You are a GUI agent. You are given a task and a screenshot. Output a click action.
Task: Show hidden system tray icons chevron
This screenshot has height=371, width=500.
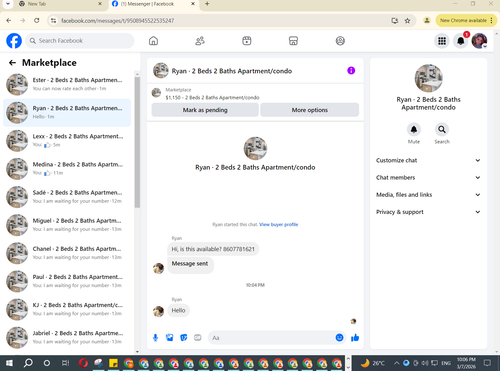(x=397, y=363)
